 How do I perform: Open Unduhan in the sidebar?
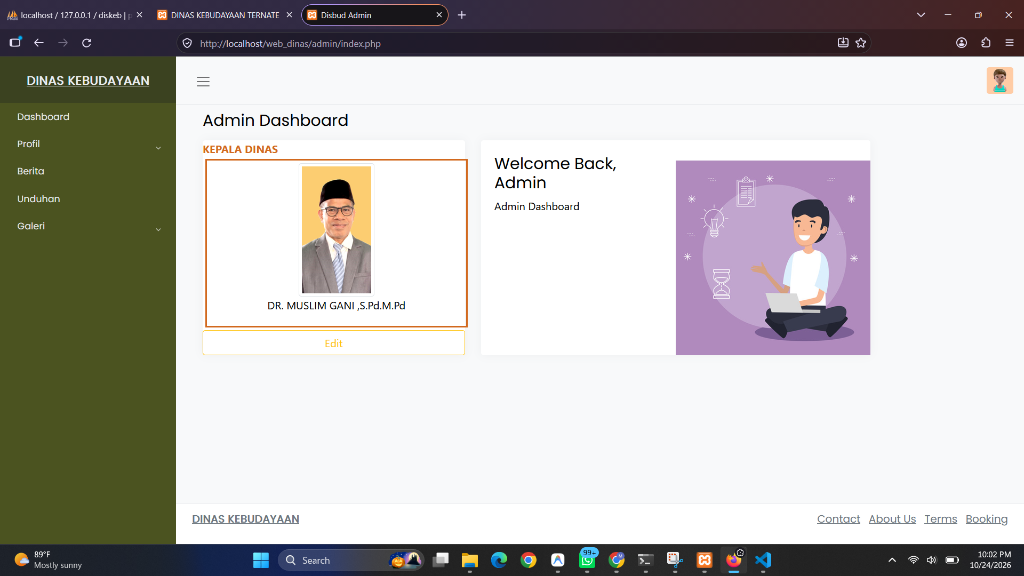[39, 199]
